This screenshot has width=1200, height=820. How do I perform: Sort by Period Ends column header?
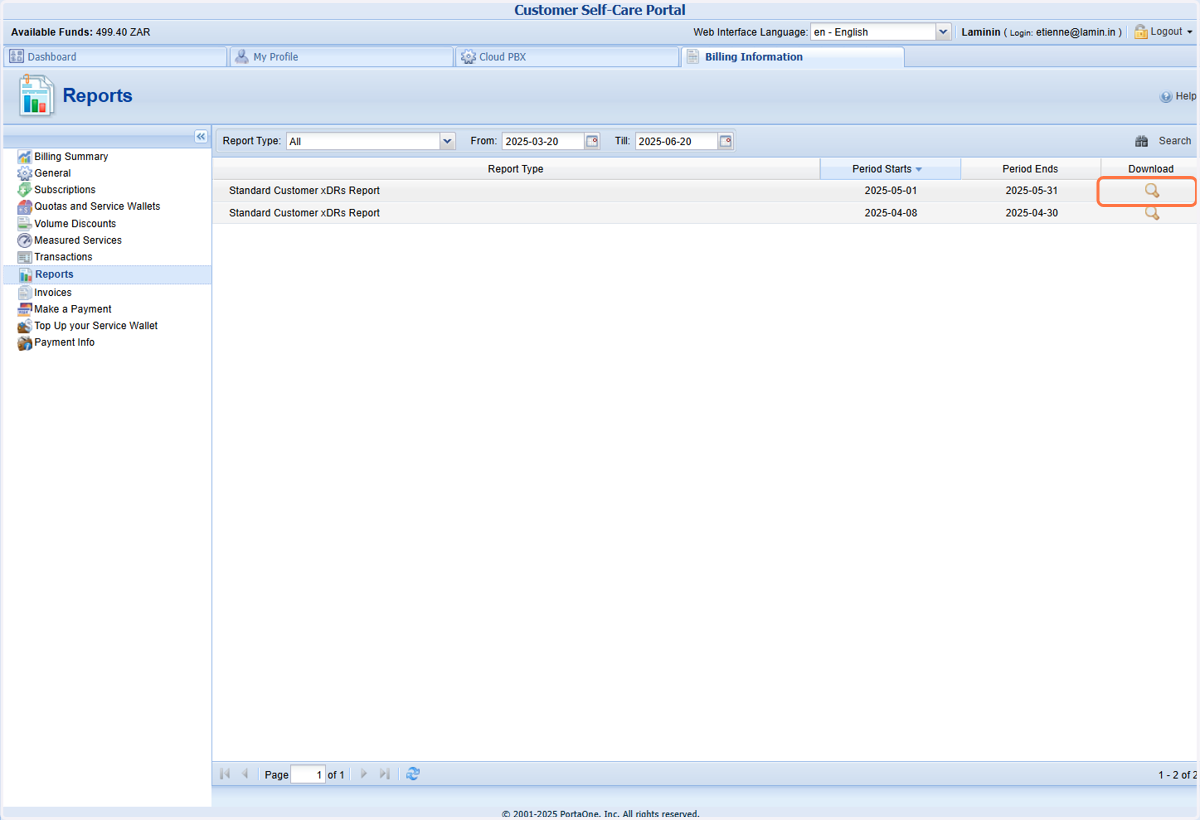[1031, 169]
